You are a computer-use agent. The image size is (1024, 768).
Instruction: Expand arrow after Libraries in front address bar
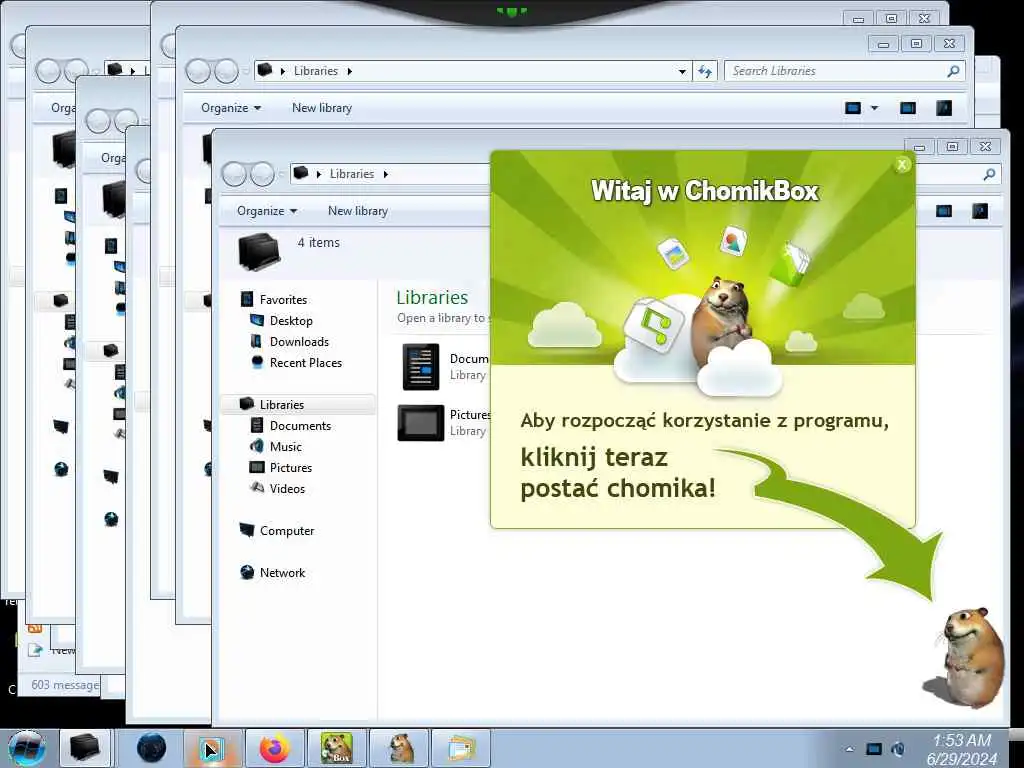click(x=386, y=174)
